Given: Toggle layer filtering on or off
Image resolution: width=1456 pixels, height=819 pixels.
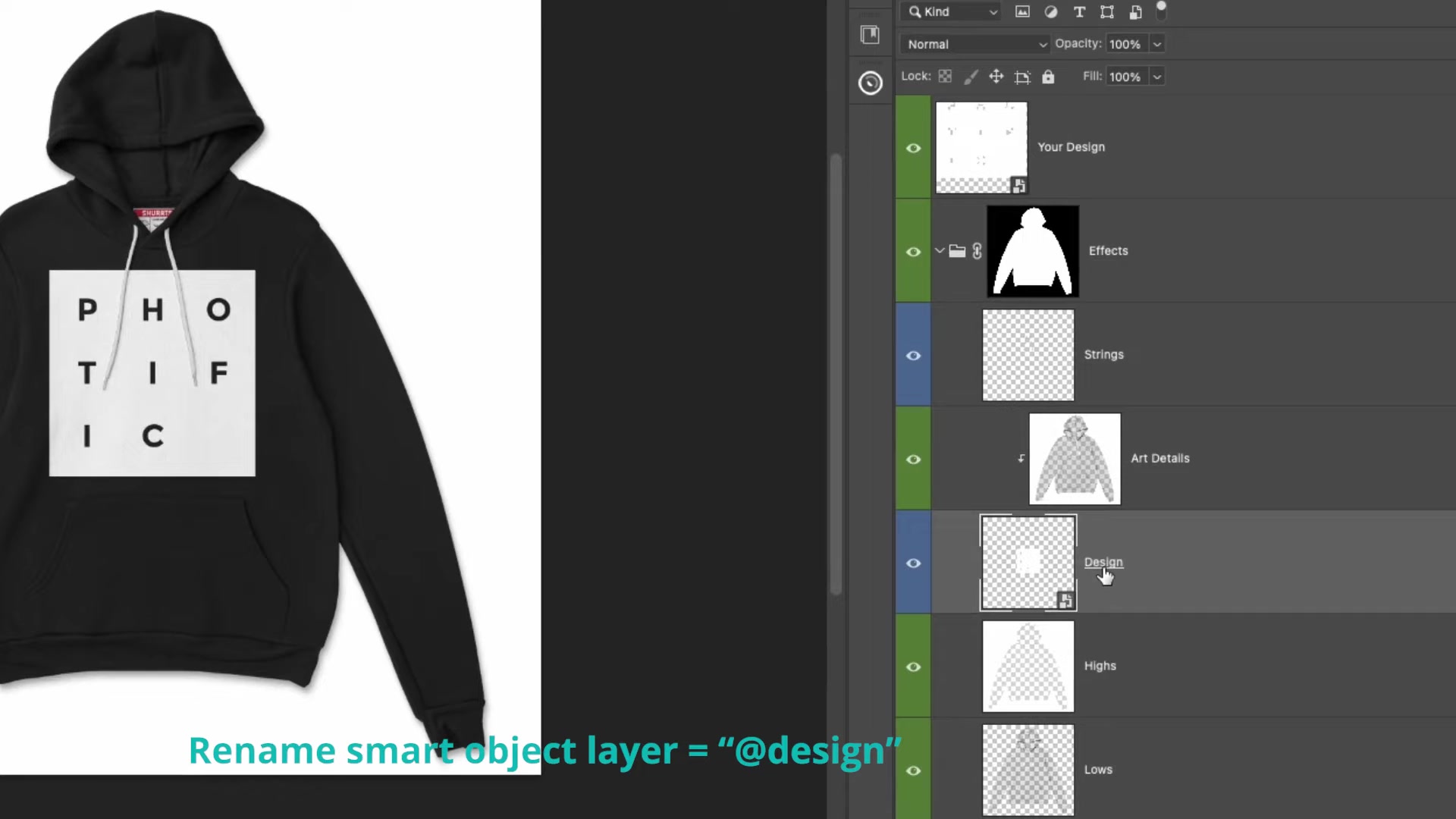Looking at the screenshot, I should [x=1161, y=11].
